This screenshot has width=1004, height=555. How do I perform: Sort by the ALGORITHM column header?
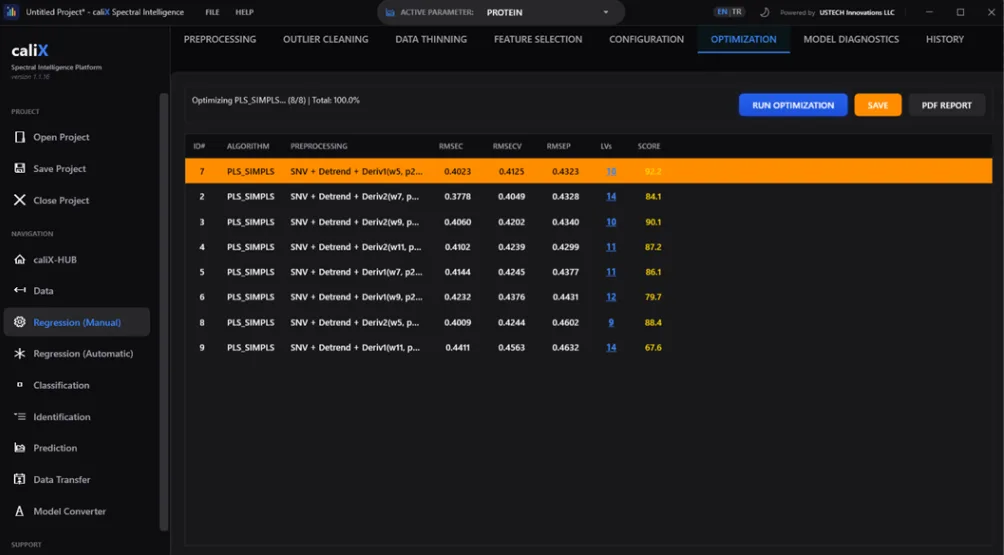(248, 146)
